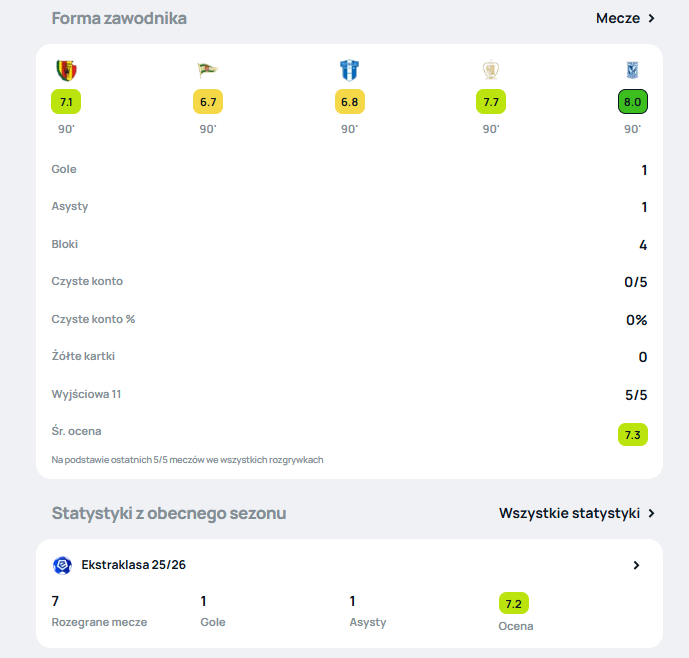Open the Mecze link

coord(618,18)
